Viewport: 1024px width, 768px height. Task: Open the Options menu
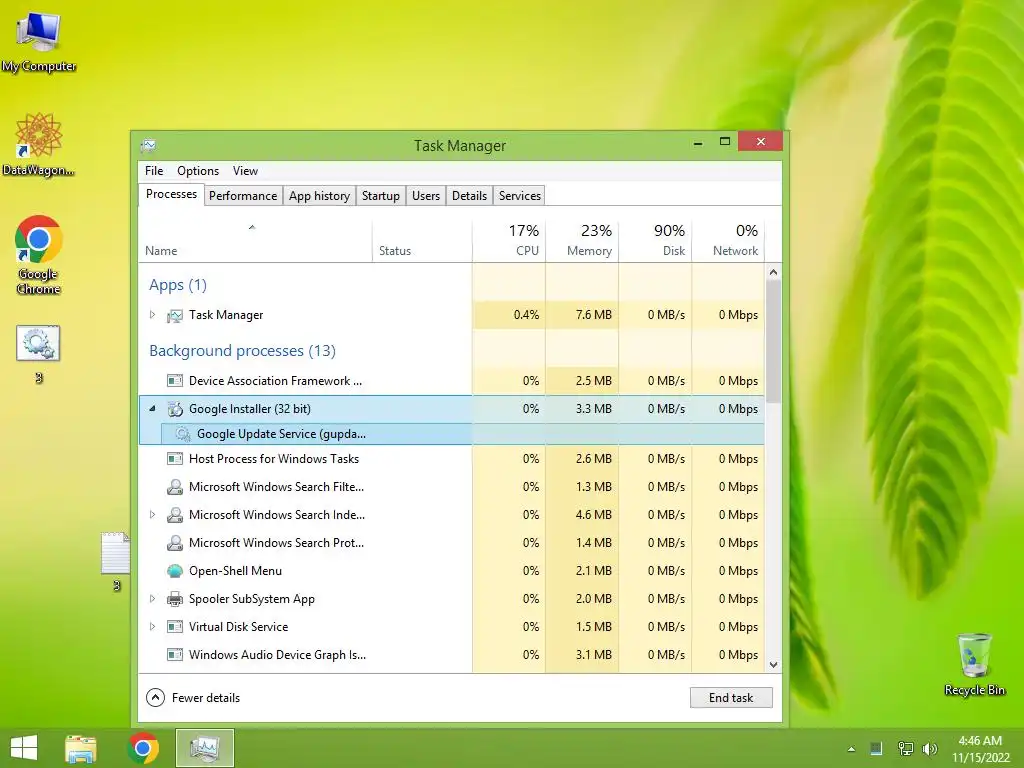tap(198, 171)
